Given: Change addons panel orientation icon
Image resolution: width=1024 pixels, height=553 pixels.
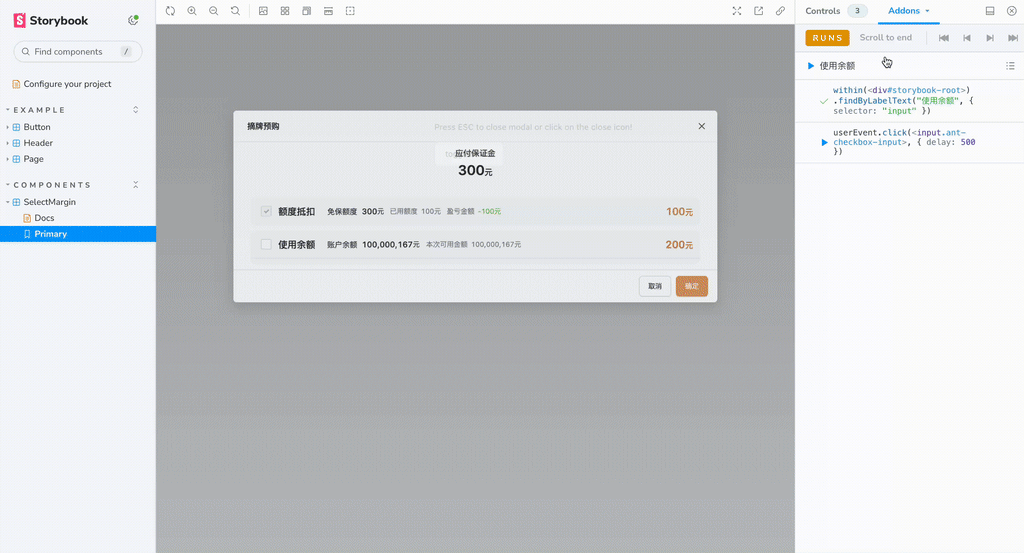Looking at the screenshot, I should [990, 11].
